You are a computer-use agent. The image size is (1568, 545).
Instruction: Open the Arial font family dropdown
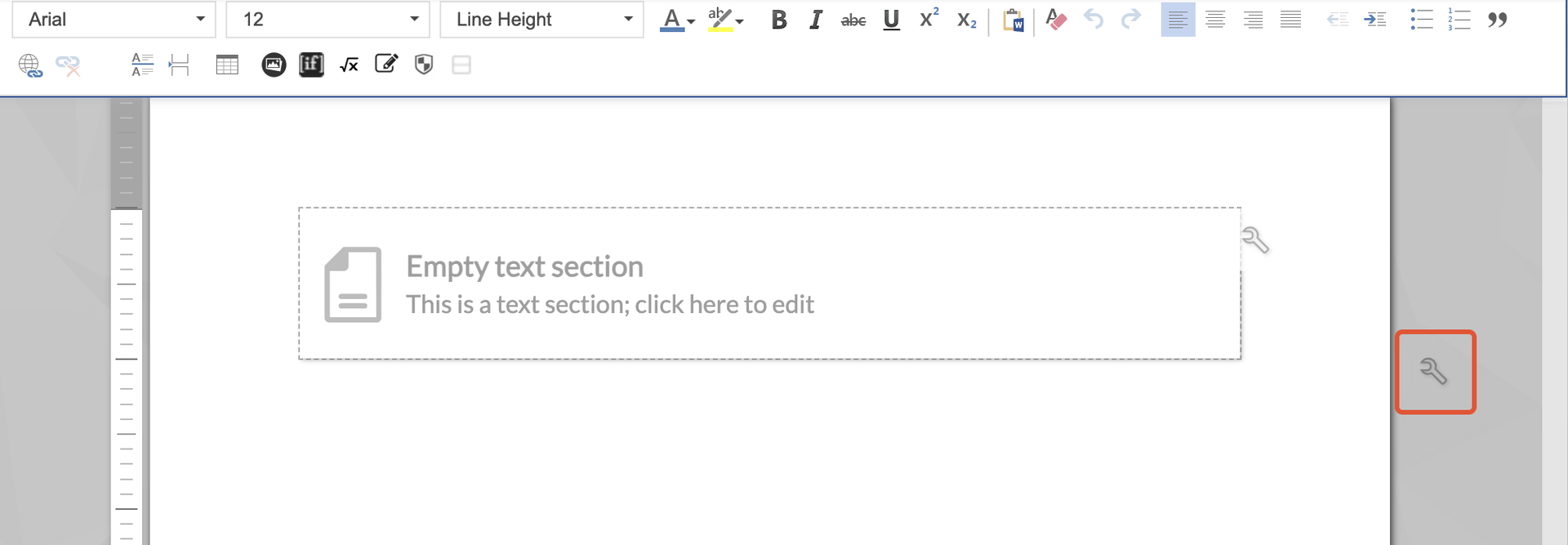click(114, 20)
